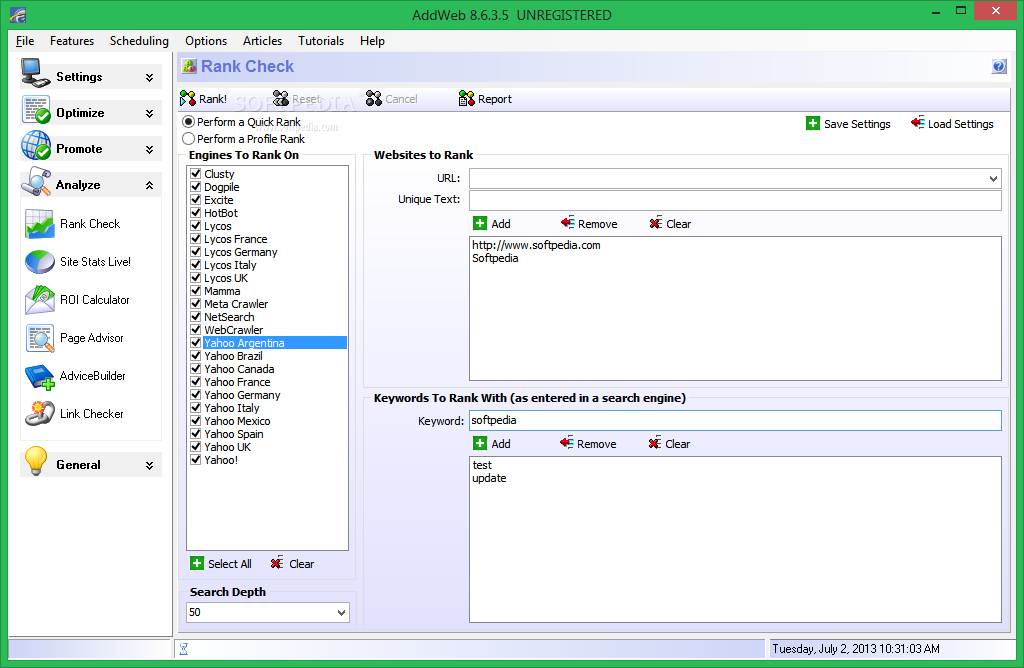
Task: Click the Reset toolbar icon
Action: point(281,99)
